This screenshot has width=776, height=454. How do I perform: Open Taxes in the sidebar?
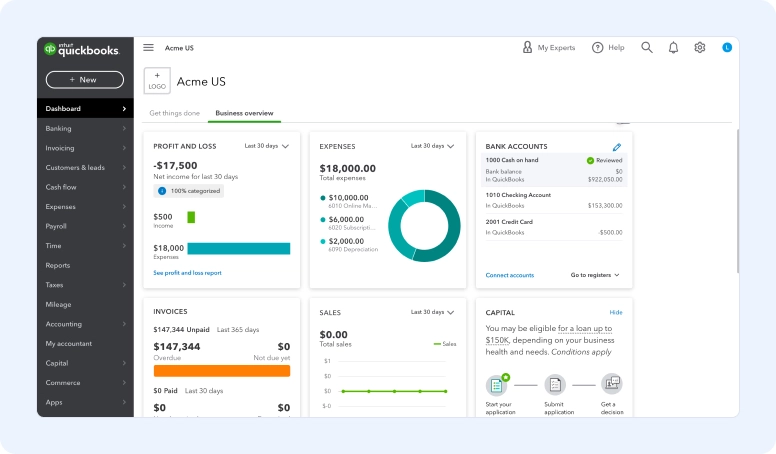[x=85, y=285]
